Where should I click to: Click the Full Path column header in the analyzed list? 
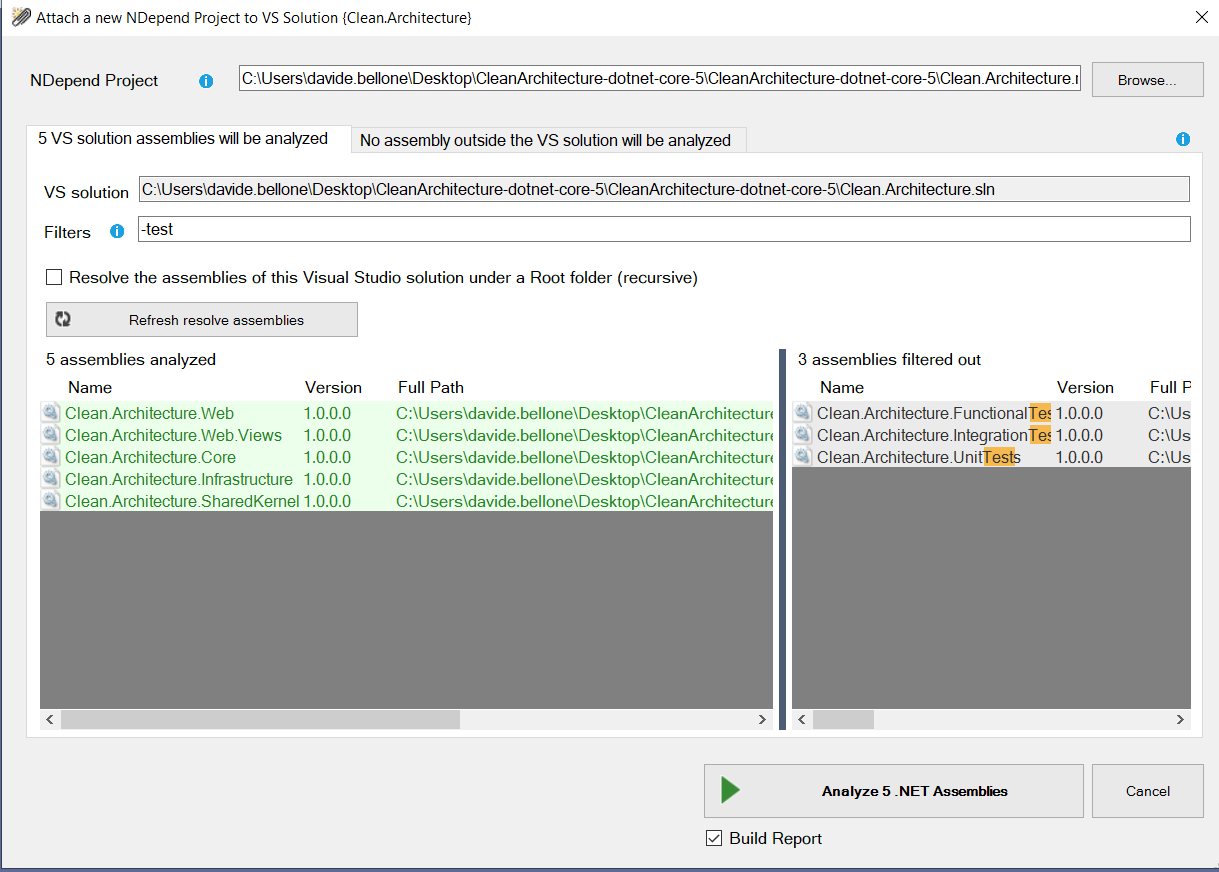pyautogui.click(x=431, y=387)
